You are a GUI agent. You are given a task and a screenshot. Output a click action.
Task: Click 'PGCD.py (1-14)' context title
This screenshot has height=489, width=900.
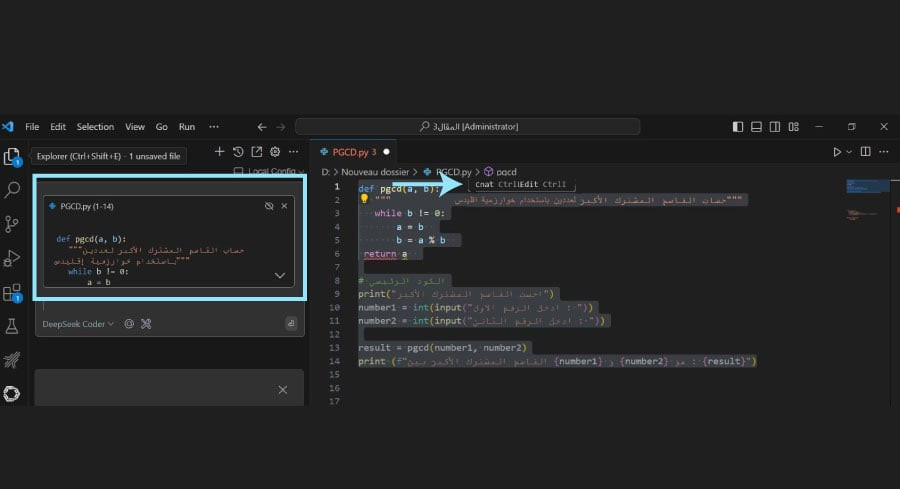[x=87, y=206]
